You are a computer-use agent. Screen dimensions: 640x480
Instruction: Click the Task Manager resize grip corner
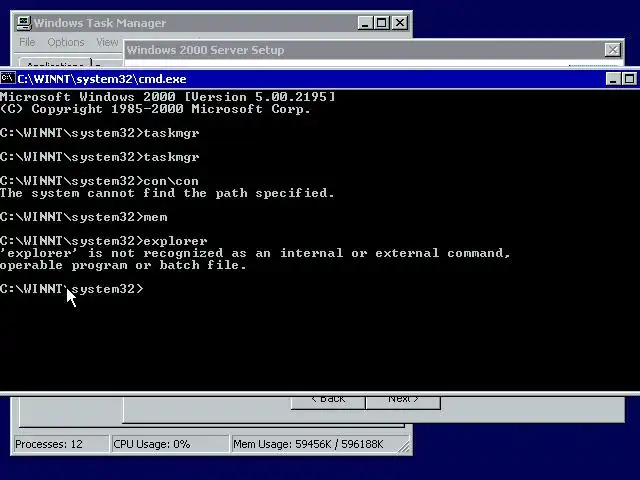(x=405, y=447)
